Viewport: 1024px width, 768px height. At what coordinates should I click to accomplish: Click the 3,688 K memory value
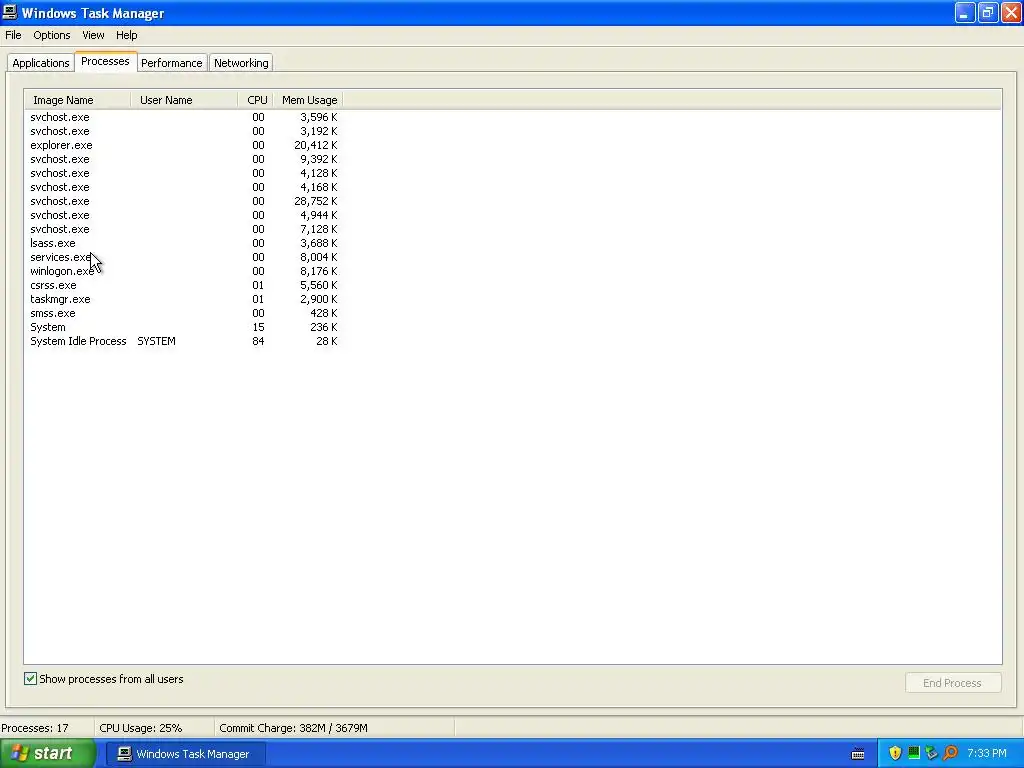pos(319,243)
